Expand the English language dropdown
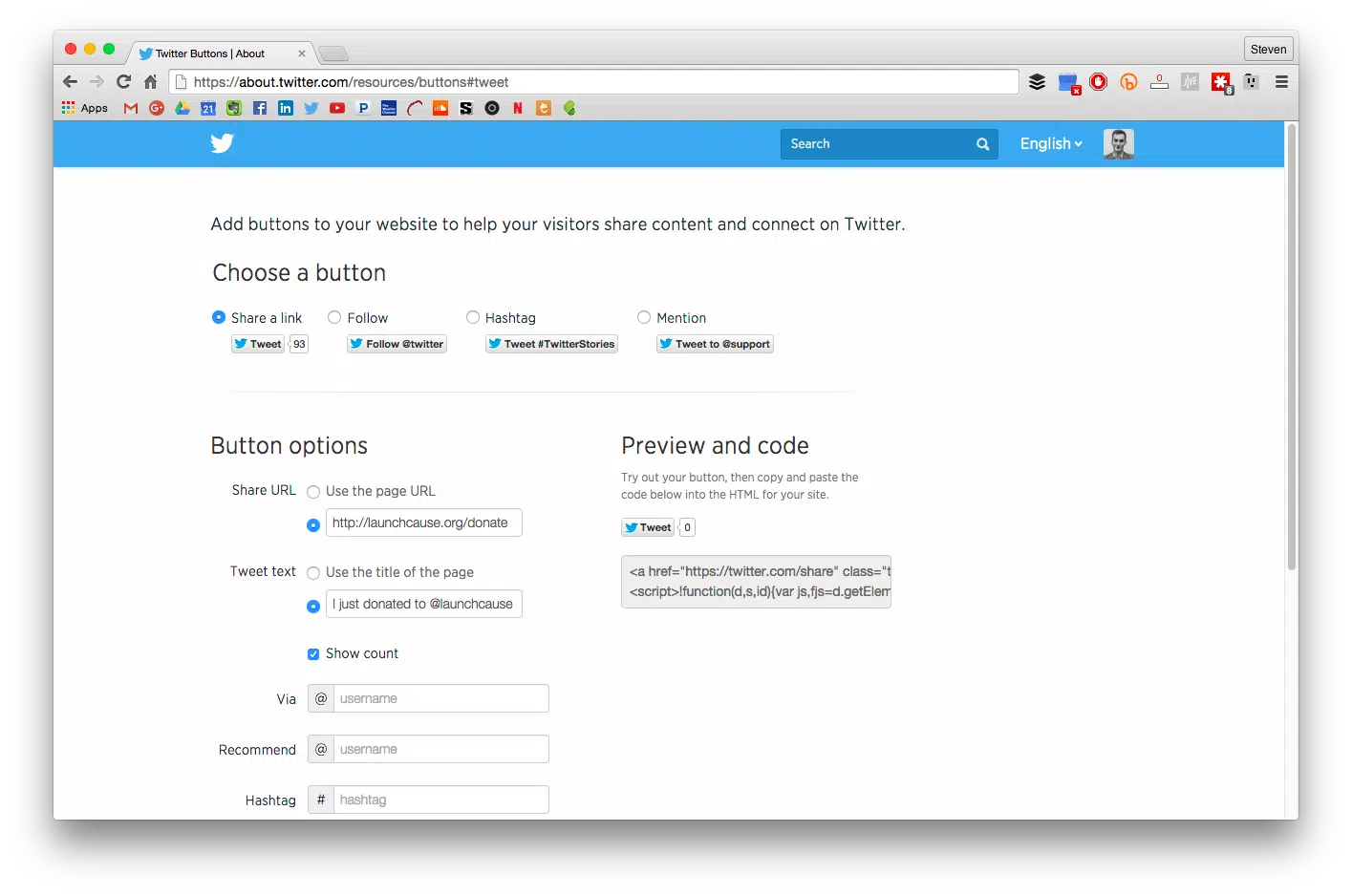Image resolution: width=1352 pixels, height=896 pixels. pos(1050,144)
